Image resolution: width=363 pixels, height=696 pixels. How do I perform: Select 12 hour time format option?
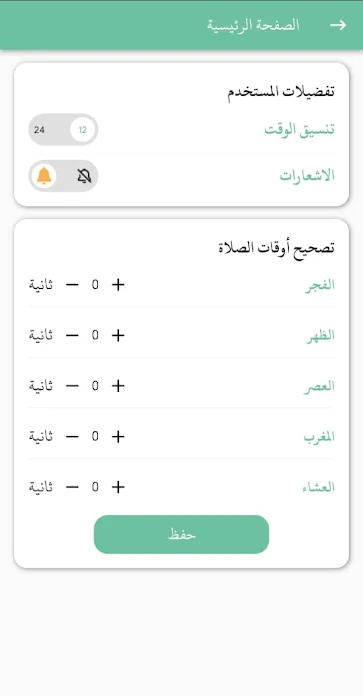click(x=83, y=130)
